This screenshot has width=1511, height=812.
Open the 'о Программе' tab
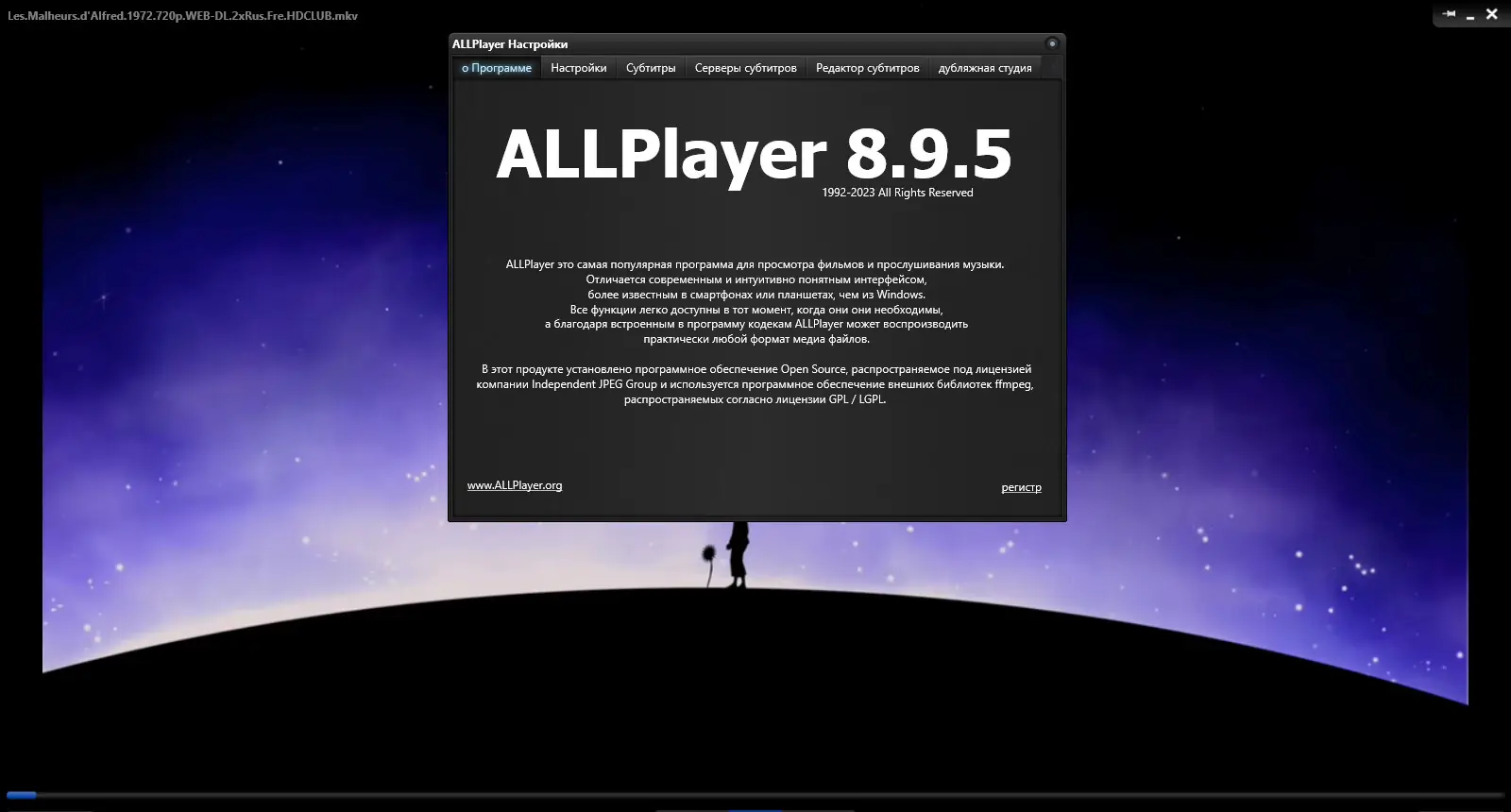pyautogui.click(x=497, y=68)
